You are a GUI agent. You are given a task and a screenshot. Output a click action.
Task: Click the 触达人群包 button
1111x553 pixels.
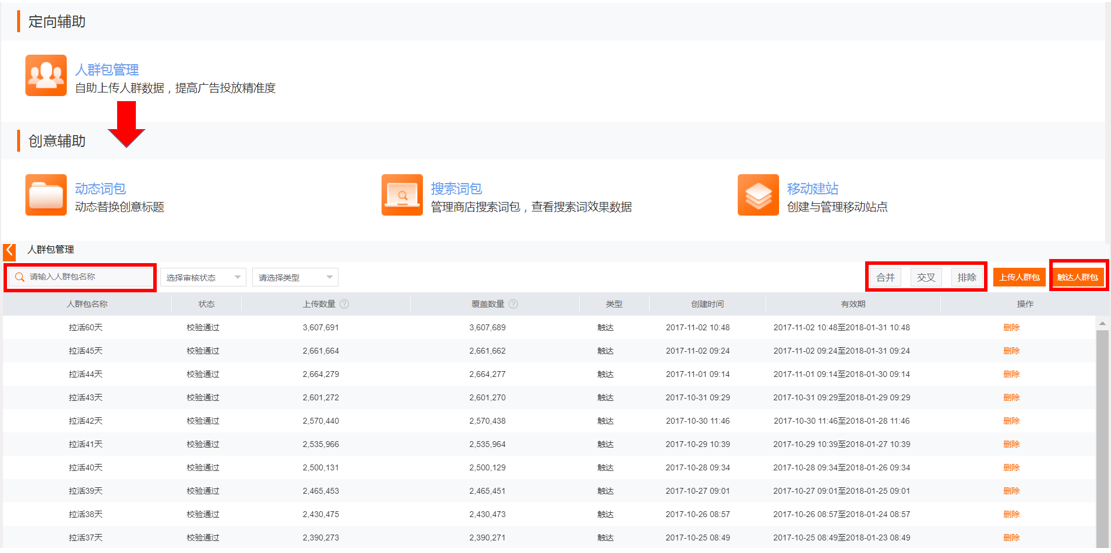(x=1078, y=277)
